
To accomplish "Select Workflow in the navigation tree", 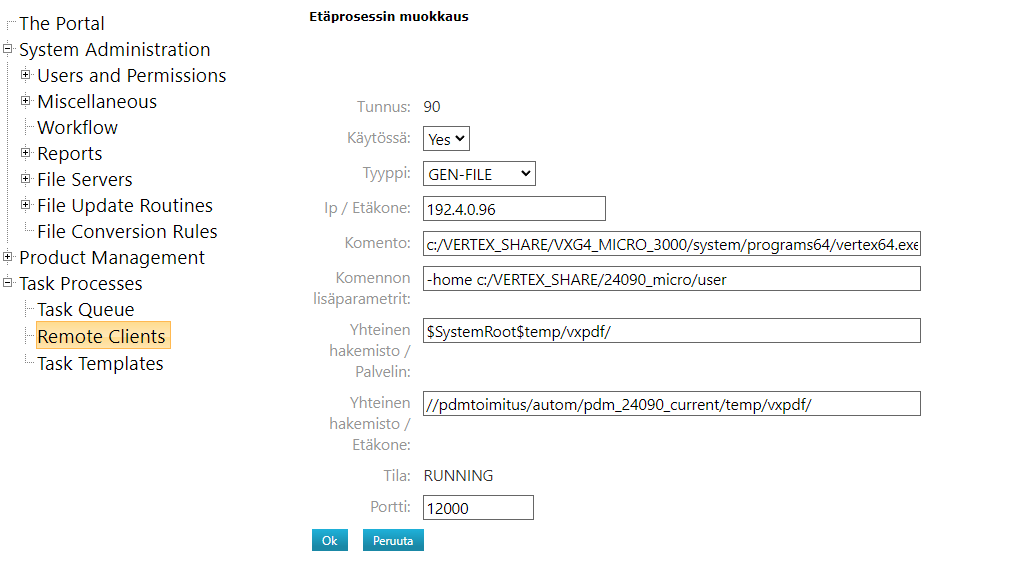I will [x=77, y=127].
